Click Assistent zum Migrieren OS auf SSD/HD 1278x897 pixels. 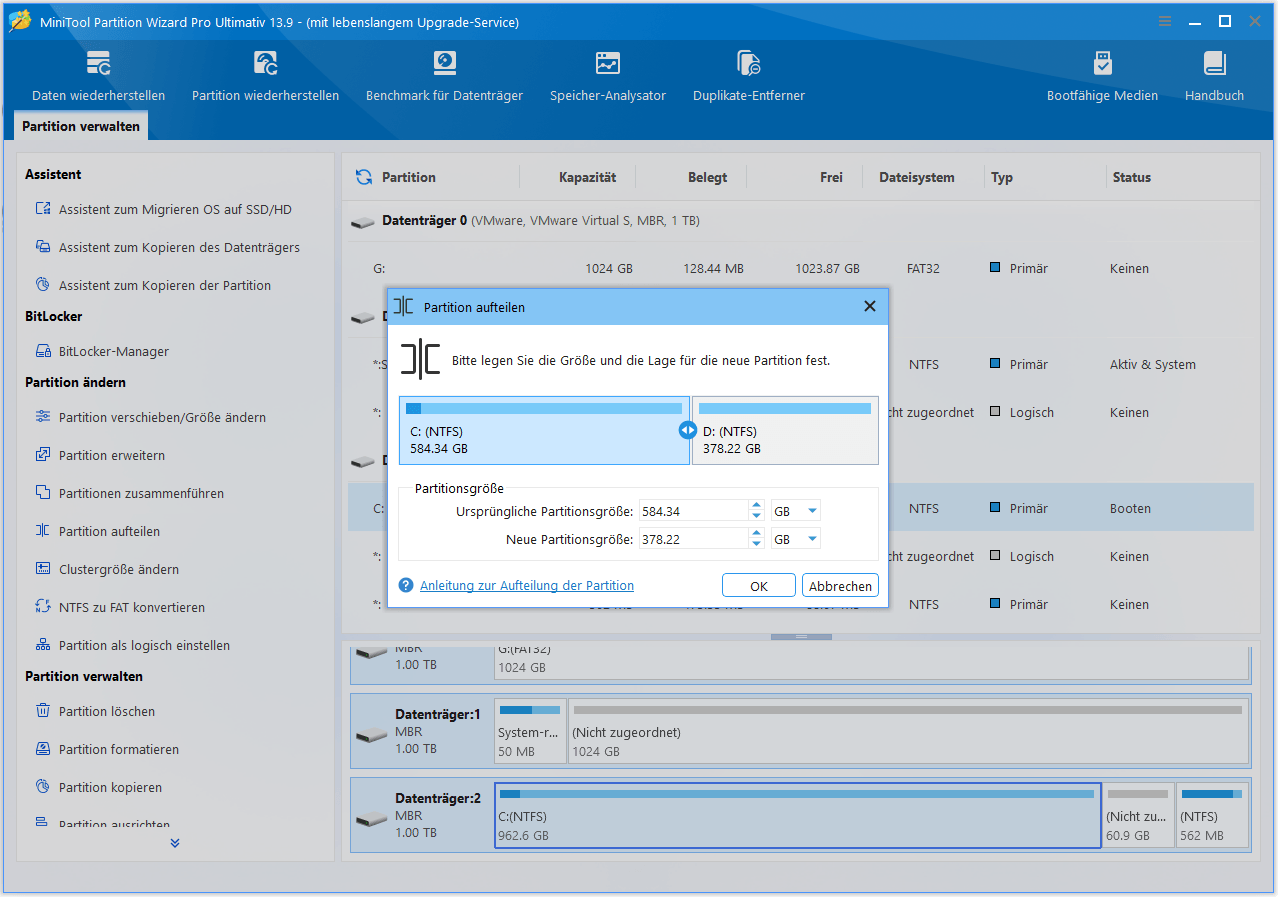[x=175, y=209]
